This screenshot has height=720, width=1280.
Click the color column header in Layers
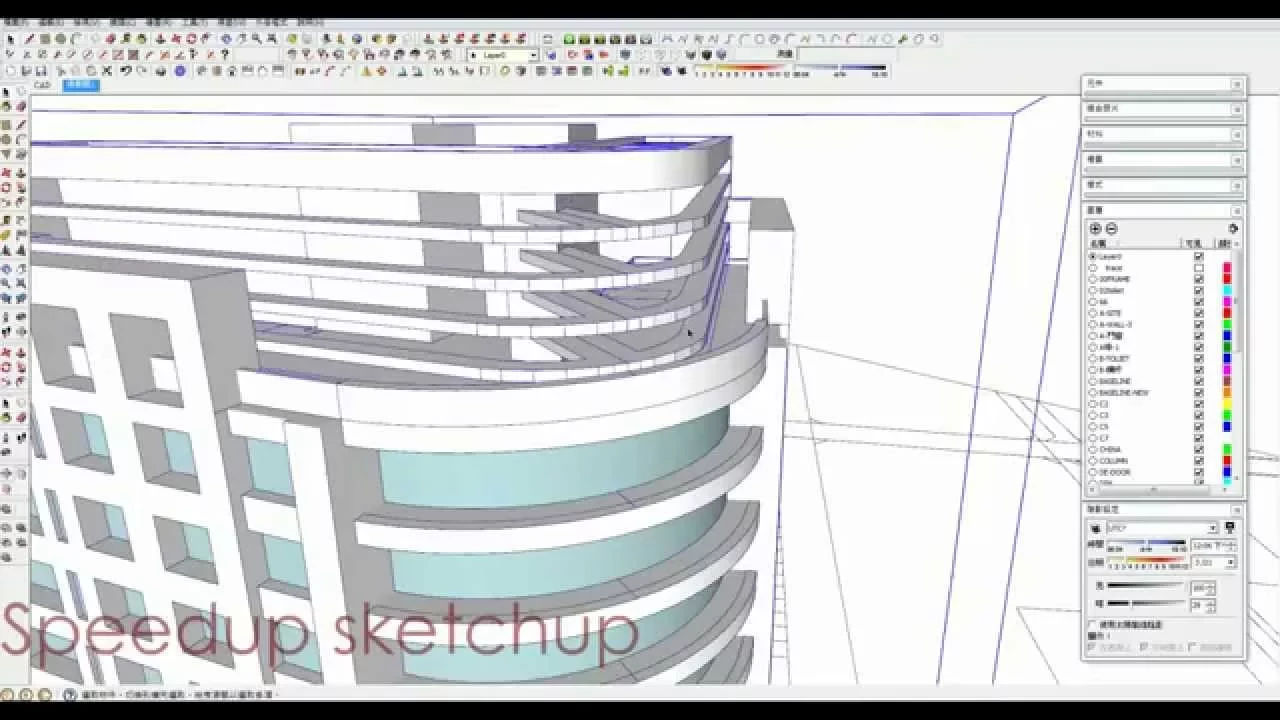pos(1224,243)
